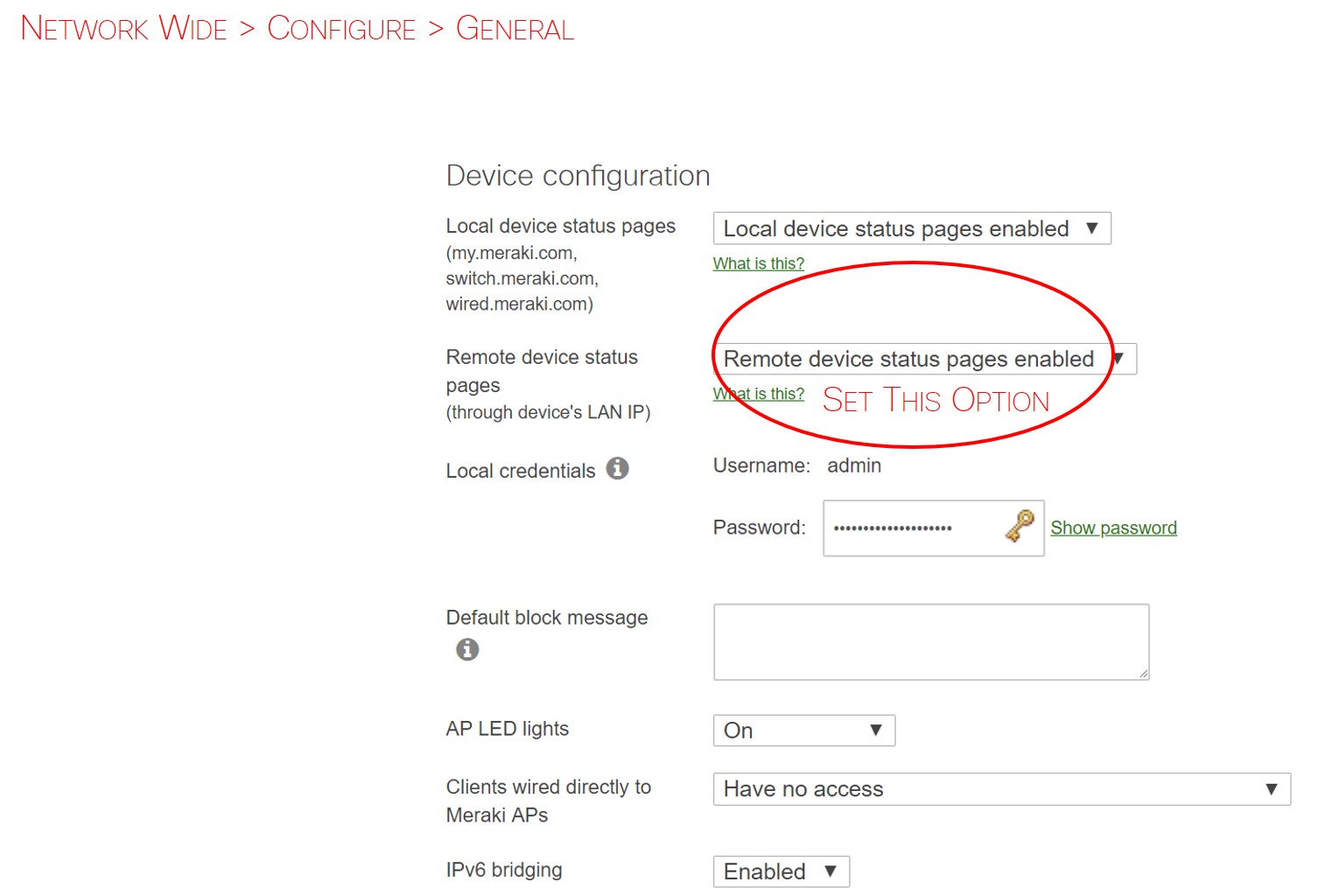Click What is this link under Local device status pages

tap(758, 262)
